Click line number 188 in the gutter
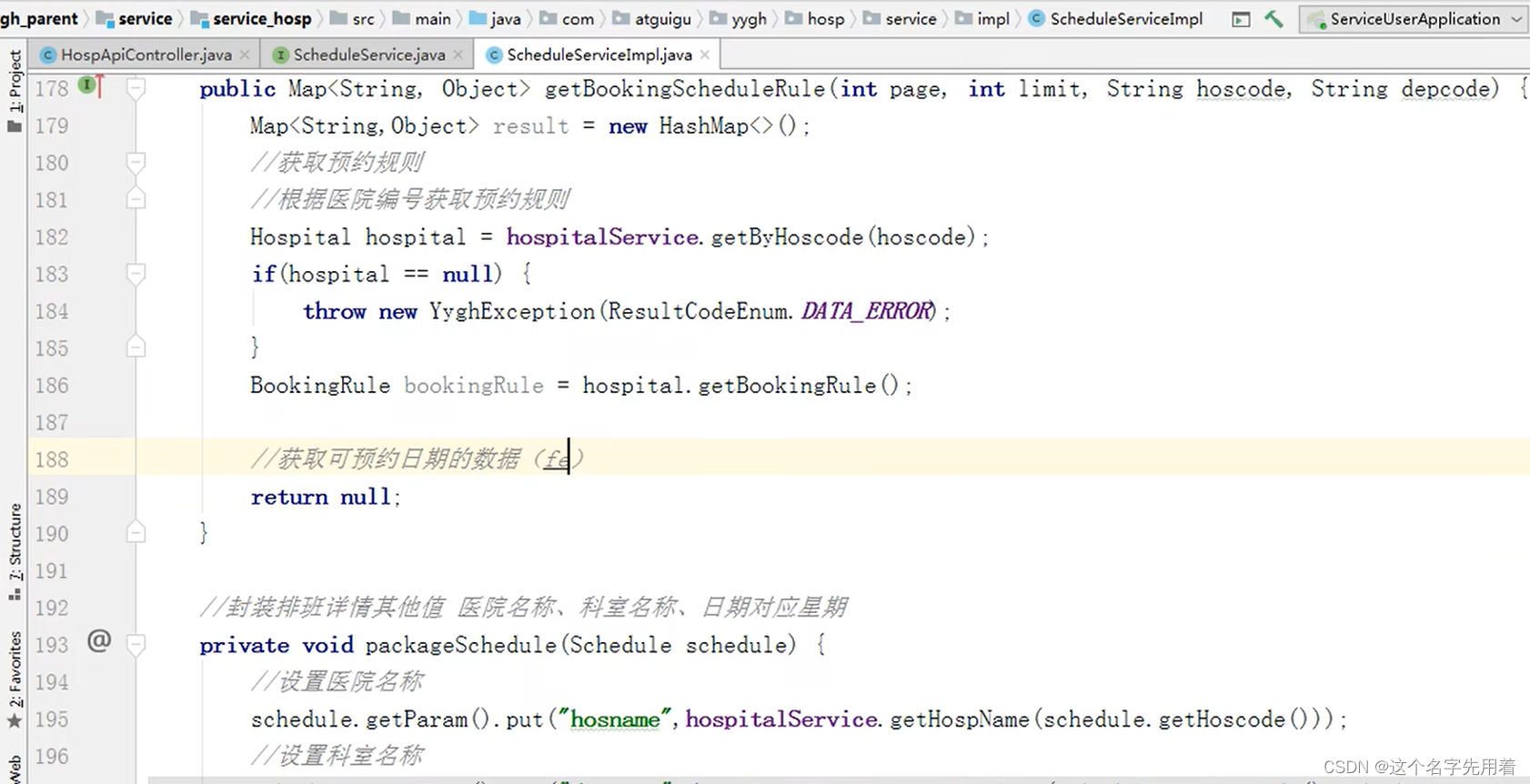 pos(52,459)
